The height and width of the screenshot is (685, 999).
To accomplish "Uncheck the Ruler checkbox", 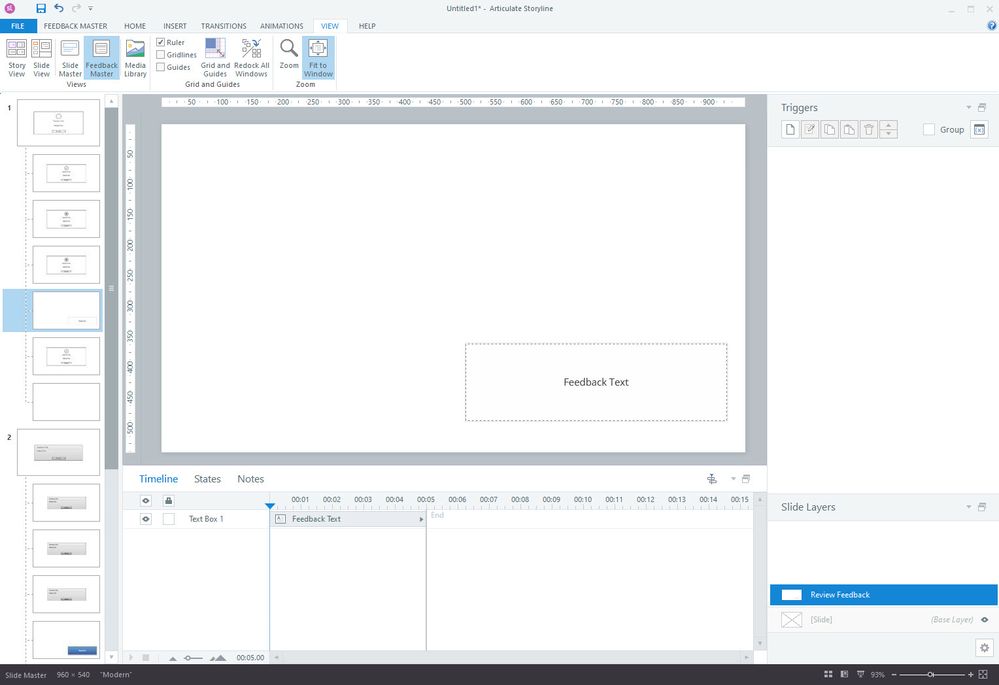I will [161, 43].
